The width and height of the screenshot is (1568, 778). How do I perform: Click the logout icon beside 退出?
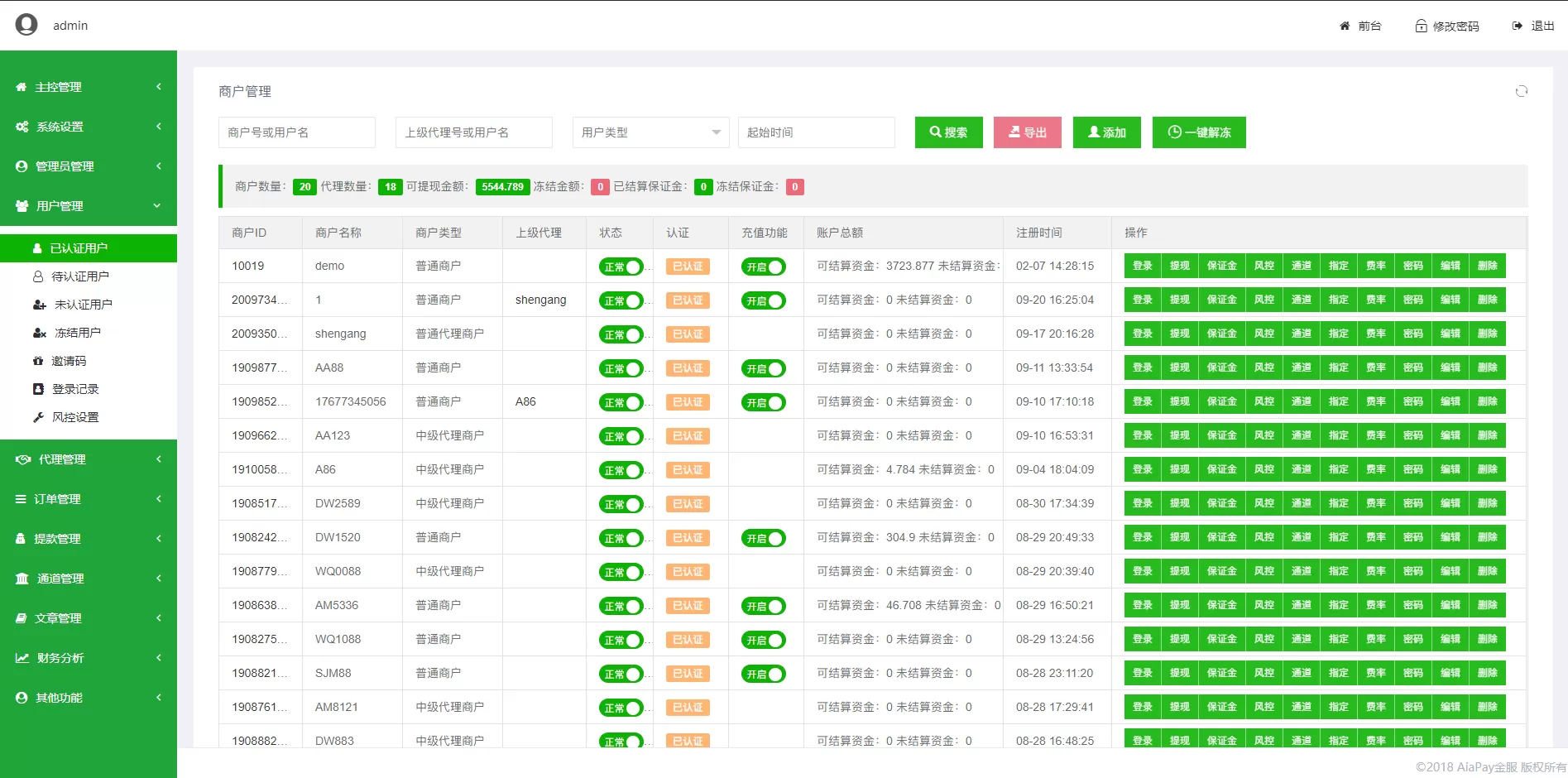[1518, 26]
